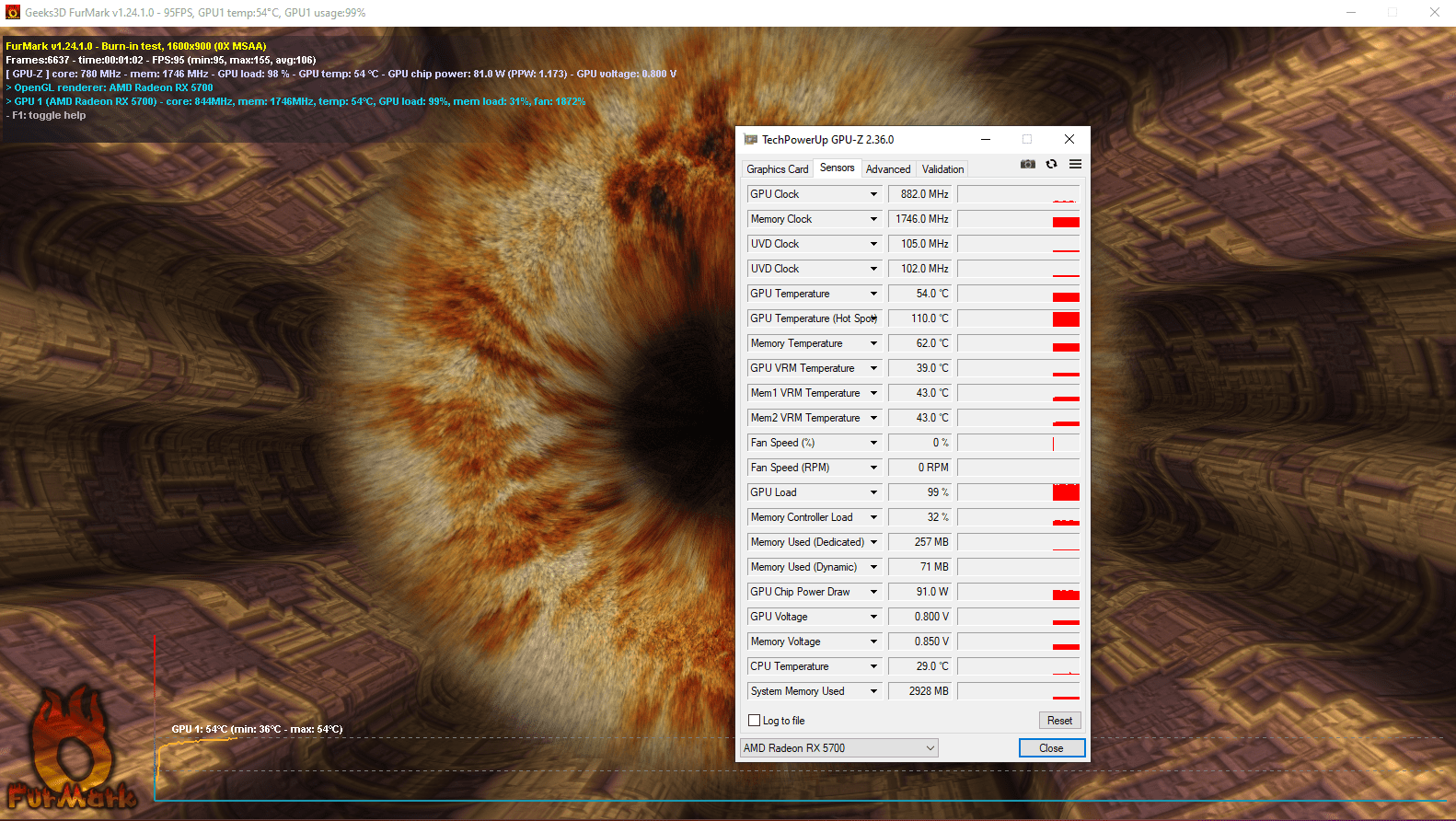1456x821 pixels.
Task: Minimize the FurMark window
Action: (1351, 13)
